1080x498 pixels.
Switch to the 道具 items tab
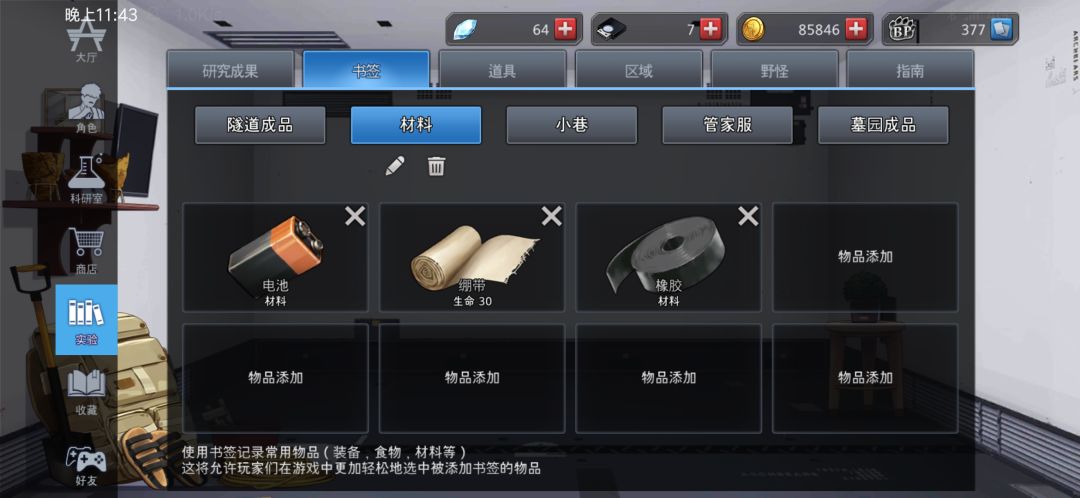click(x=503, y=70)
